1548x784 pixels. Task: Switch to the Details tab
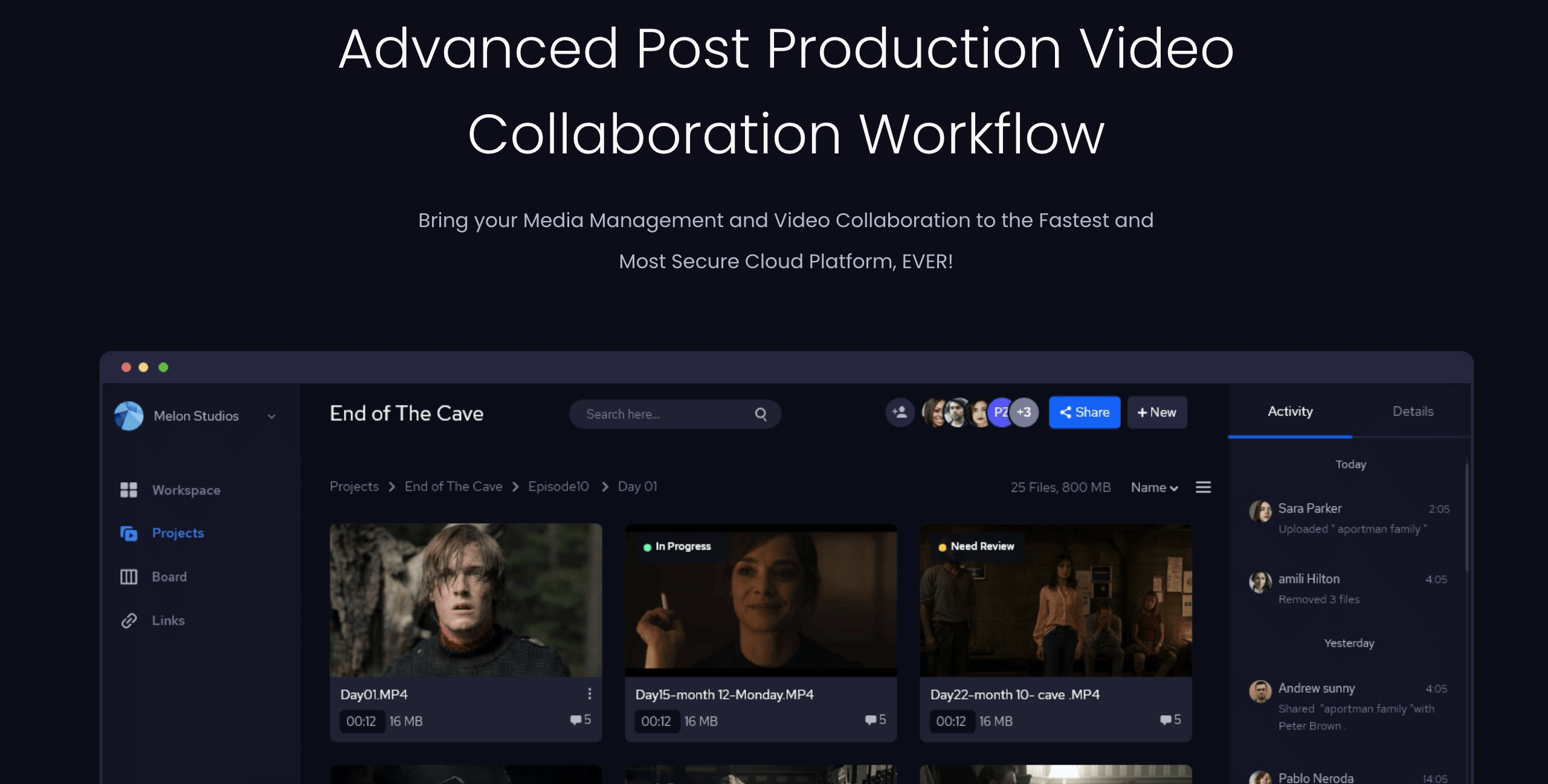[x=1412, y=411]
